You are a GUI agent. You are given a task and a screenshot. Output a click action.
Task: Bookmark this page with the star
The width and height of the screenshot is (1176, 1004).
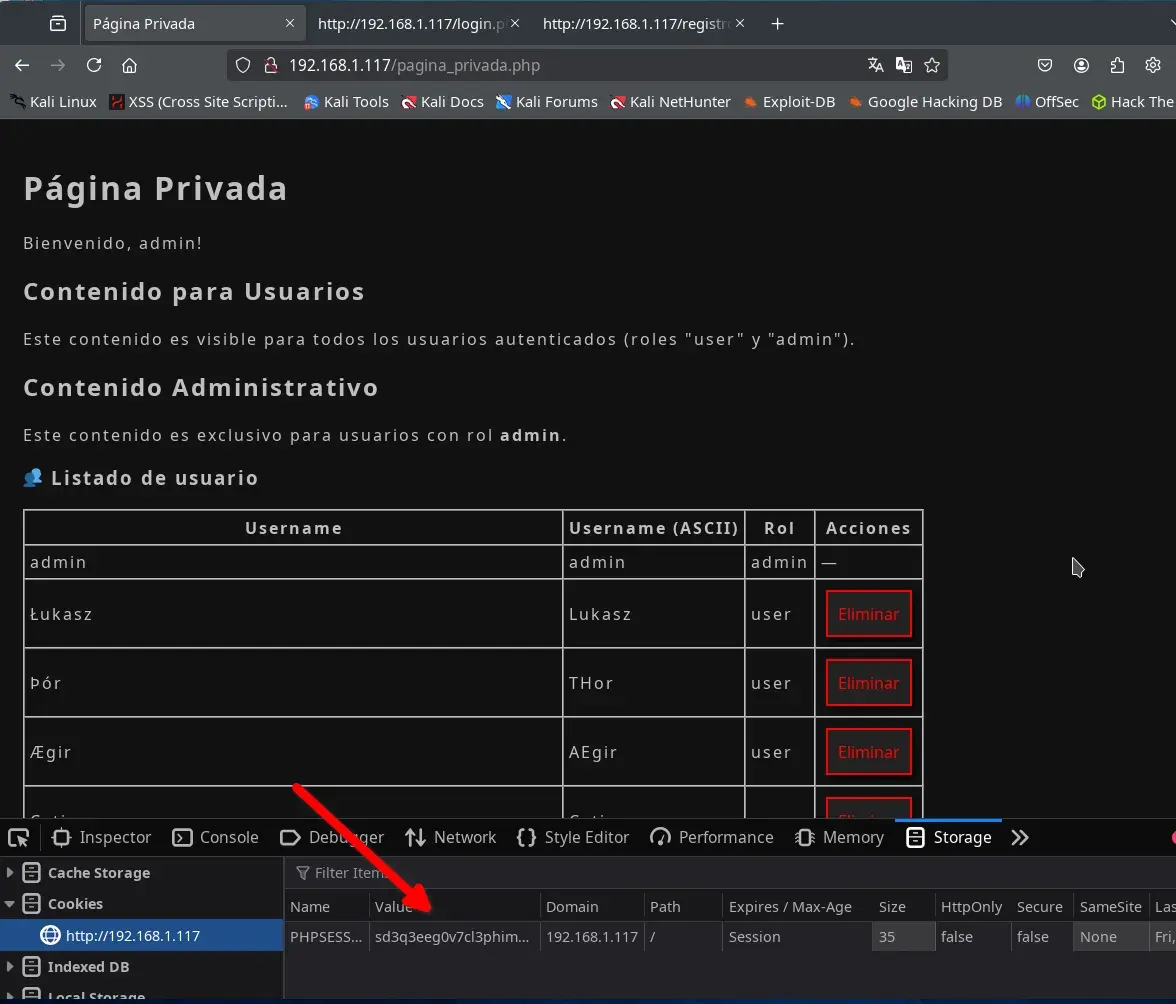pyautogui.click(x=932, y=65)
